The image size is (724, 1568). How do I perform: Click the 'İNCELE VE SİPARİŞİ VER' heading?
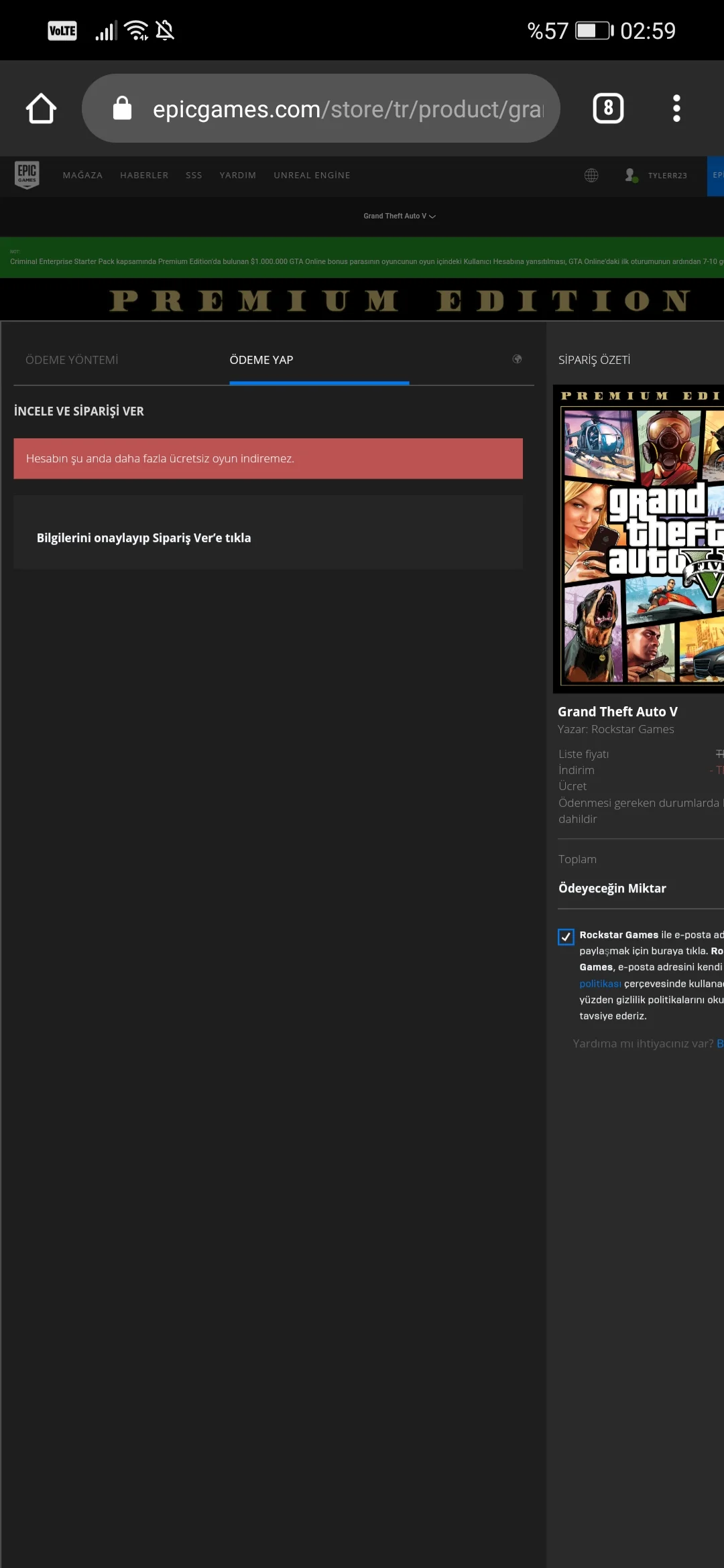pyautogui.click(x=79, y=411)
